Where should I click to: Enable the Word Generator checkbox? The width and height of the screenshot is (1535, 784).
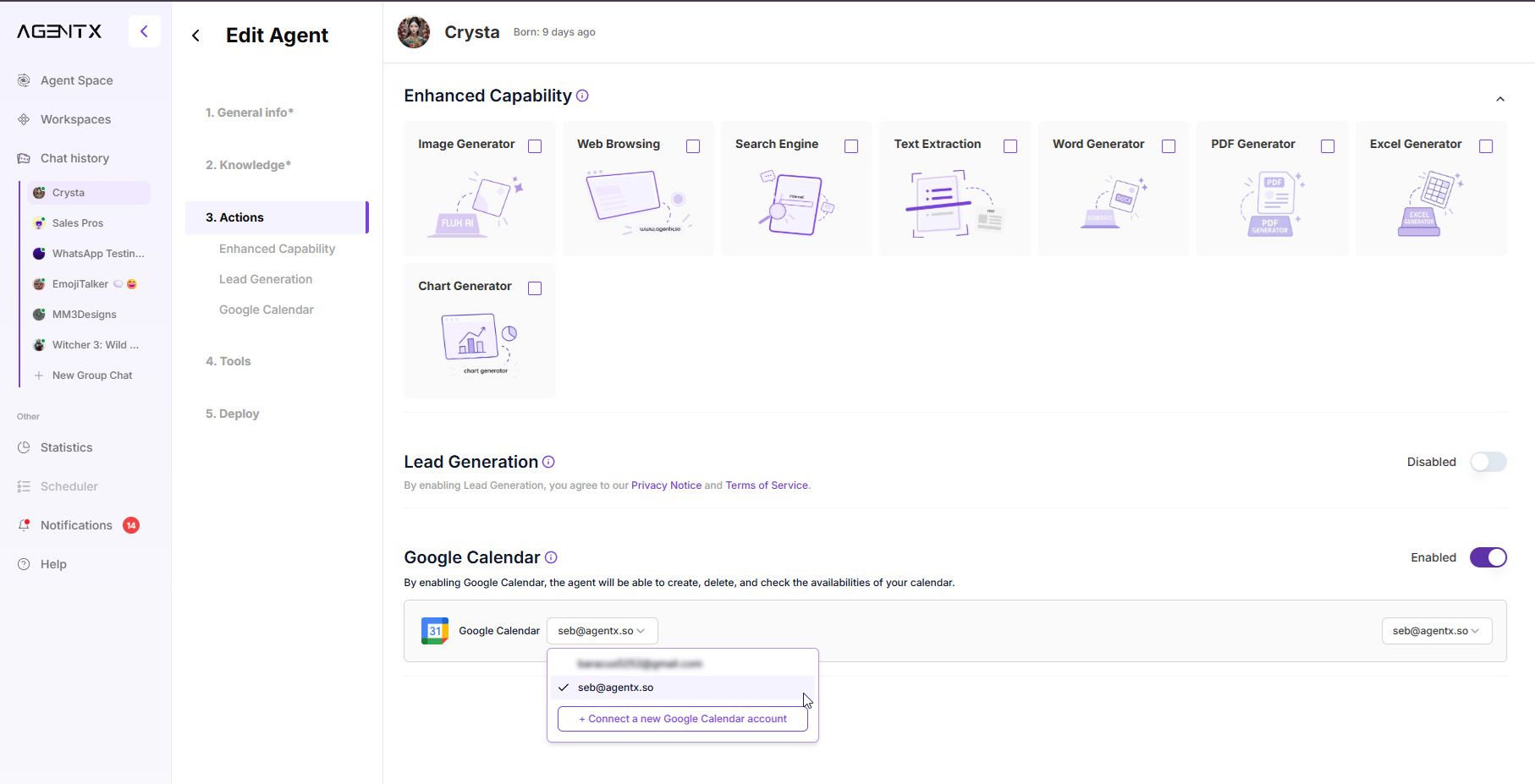1169,146
